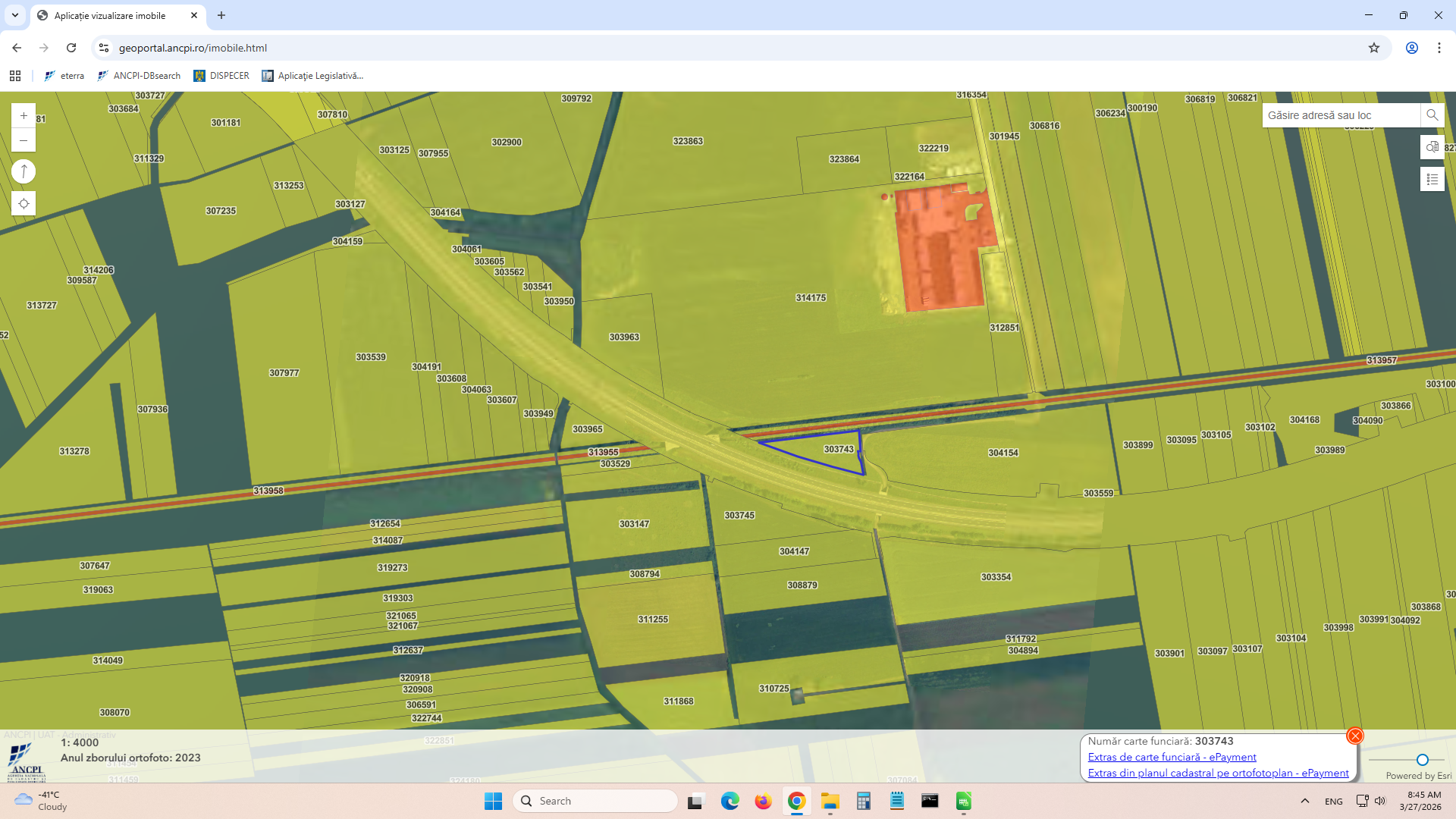The height and width of the screenshot is (819, 1456).
Task: Show hidden system tray icons chevron
Action: point(1305,801)
